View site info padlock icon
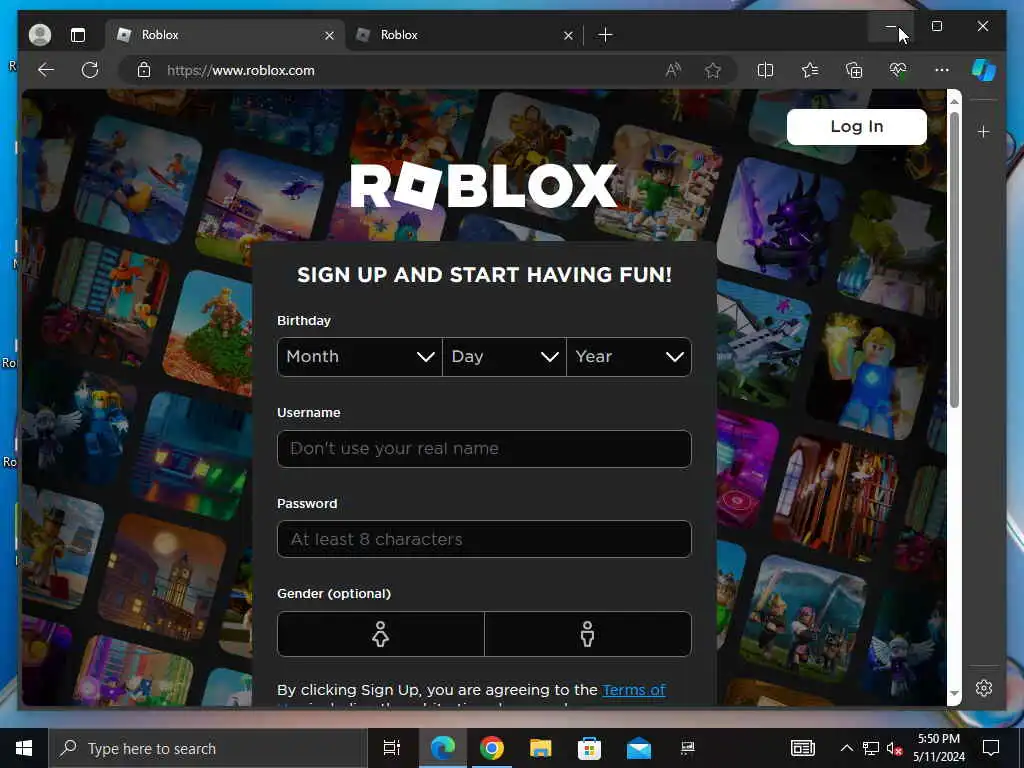1024x768 pixels. tap(144, 70)
